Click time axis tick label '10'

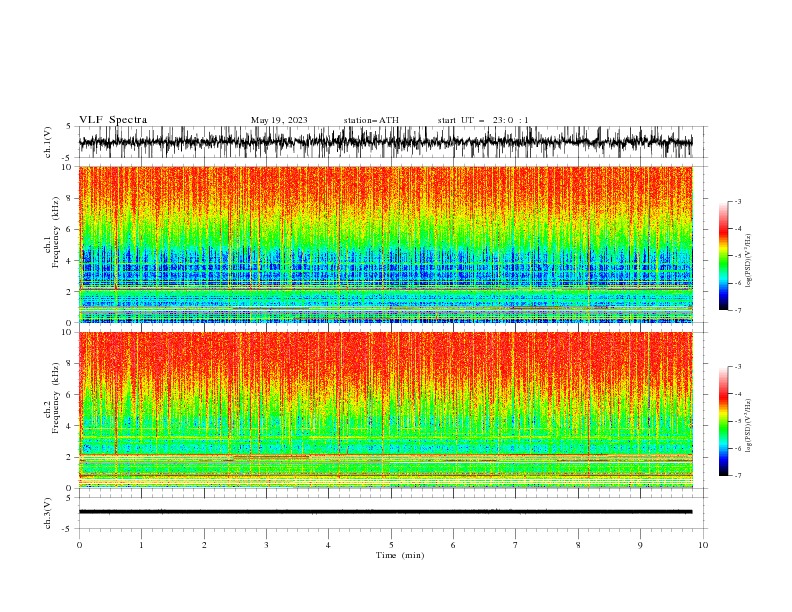703,545
